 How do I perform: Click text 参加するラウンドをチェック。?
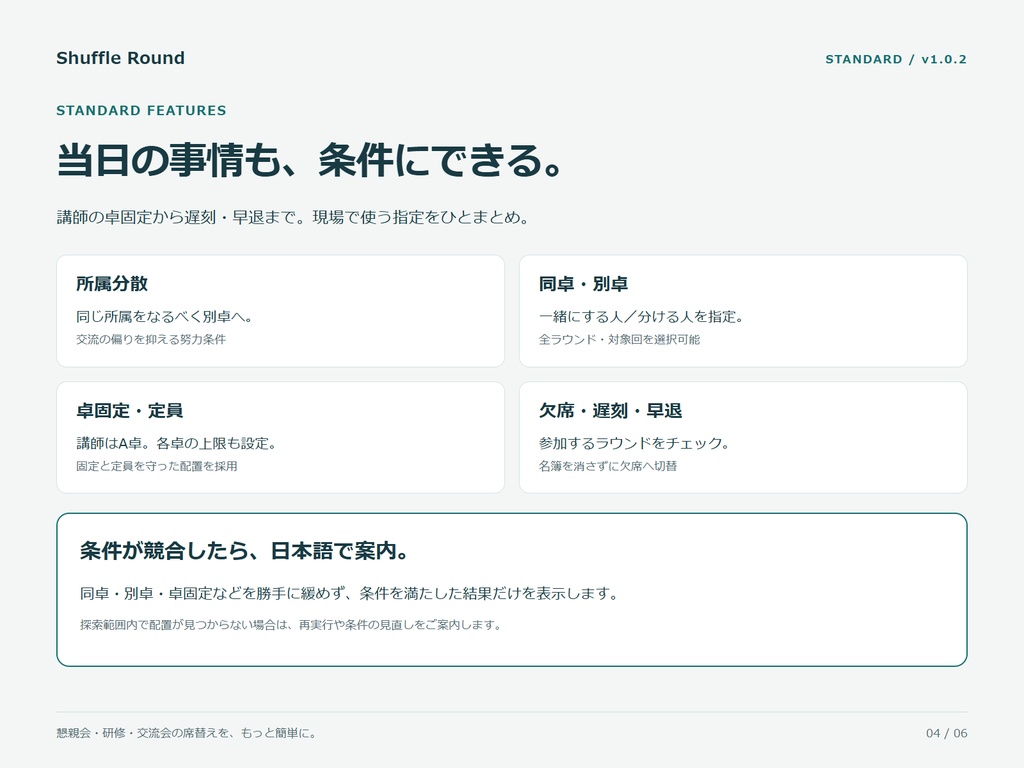[633, 443]
